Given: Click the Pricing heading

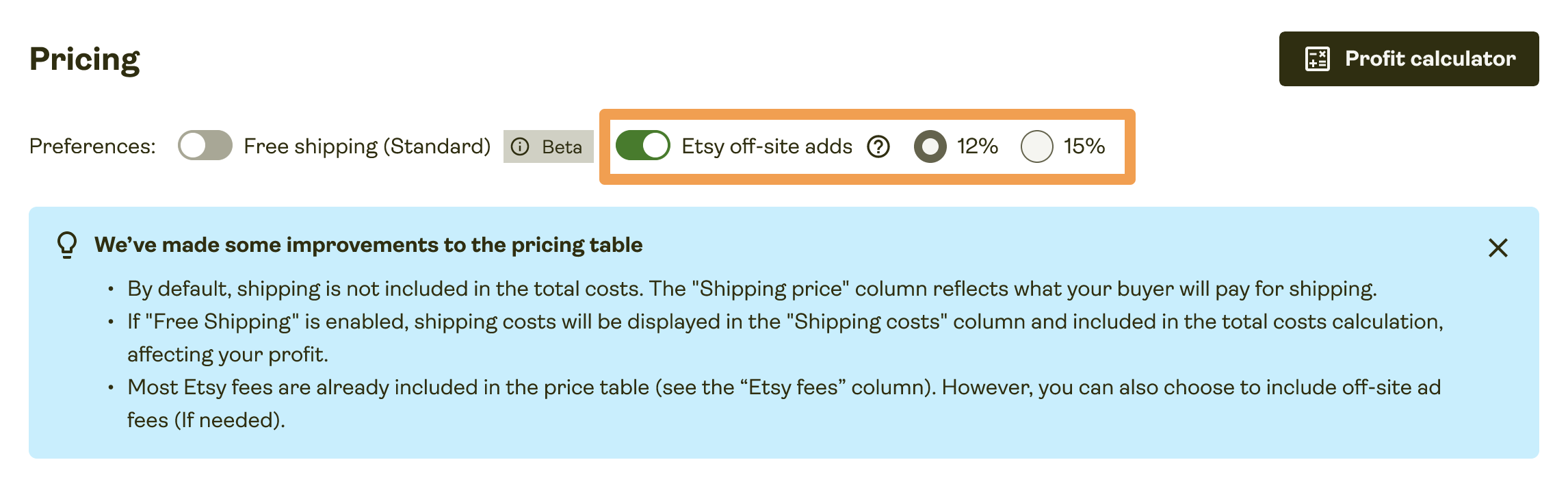Looking at the screenshot, I should coord(85,60).
